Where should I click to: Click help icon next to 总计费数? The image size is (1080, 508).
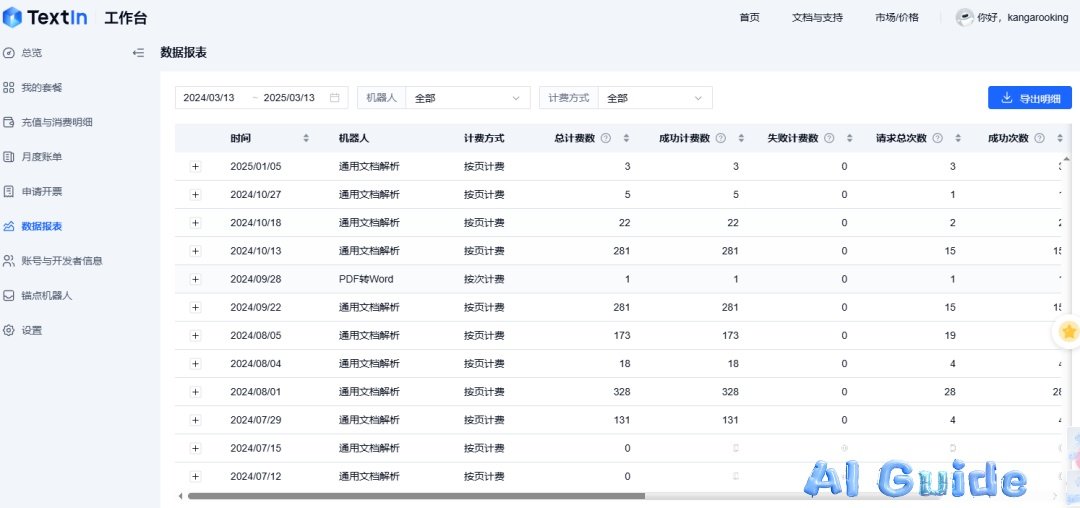tap(606, 138)
